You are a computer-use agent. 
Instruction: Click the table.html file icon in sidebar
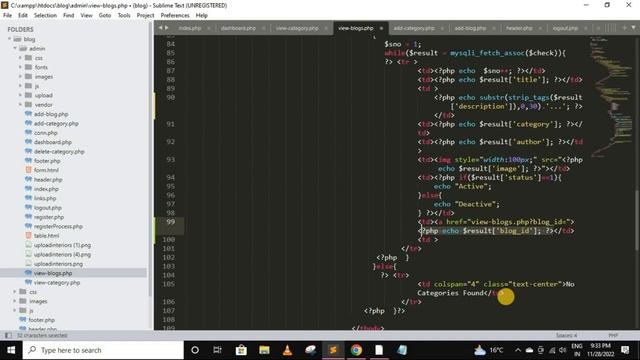(28, 236)
